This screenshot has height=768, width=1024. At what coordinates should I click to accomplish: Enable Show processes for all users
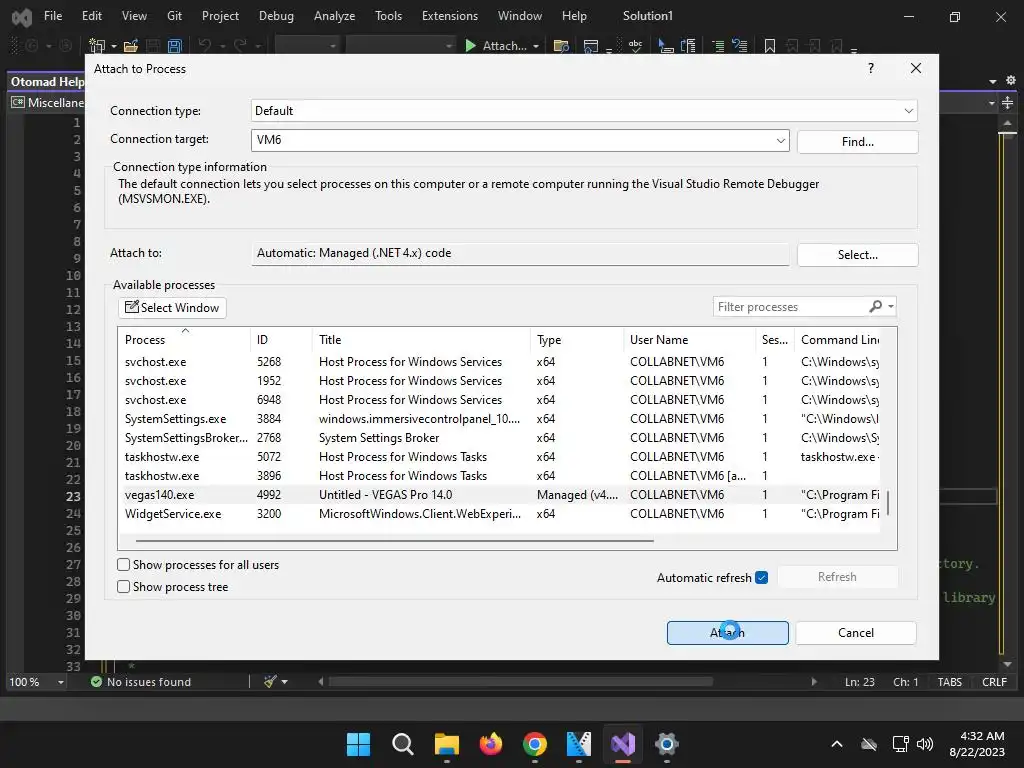pyautogui.click(x=123, y=564)
